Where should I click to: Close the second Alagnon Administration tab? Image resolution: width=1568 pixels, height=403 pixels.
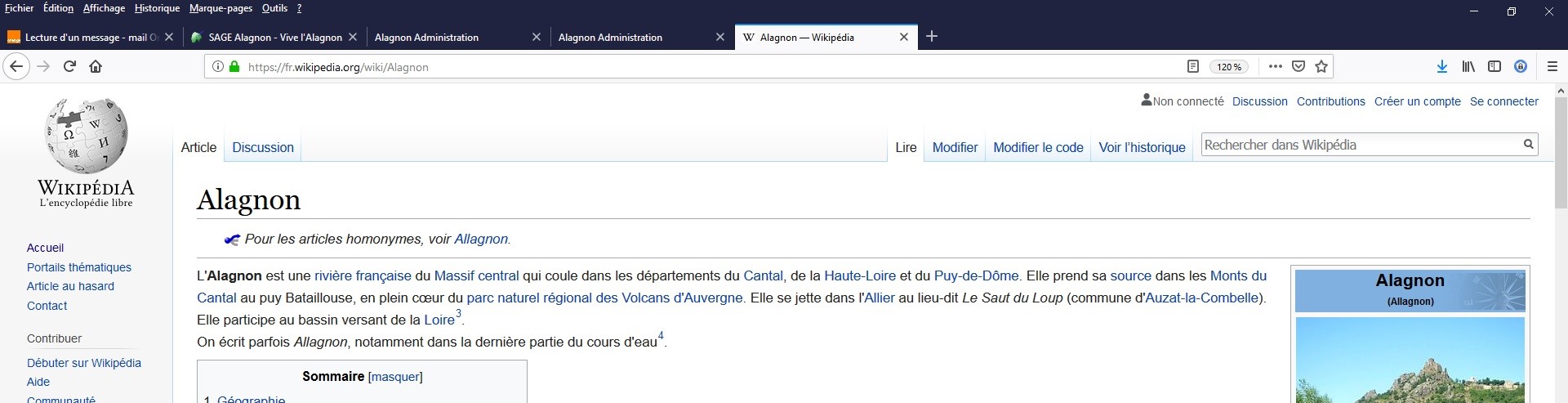720,37
